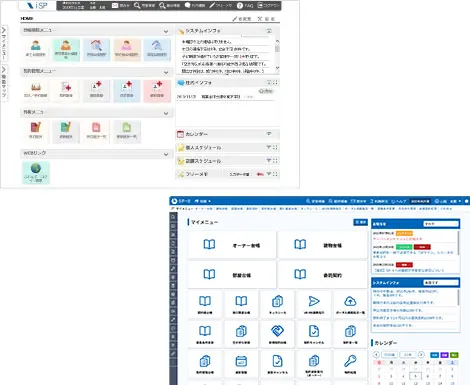The height and width of the screenshot is (385, 470).
Task: Go to the next month in the calendar
Action: pos(421,354)
